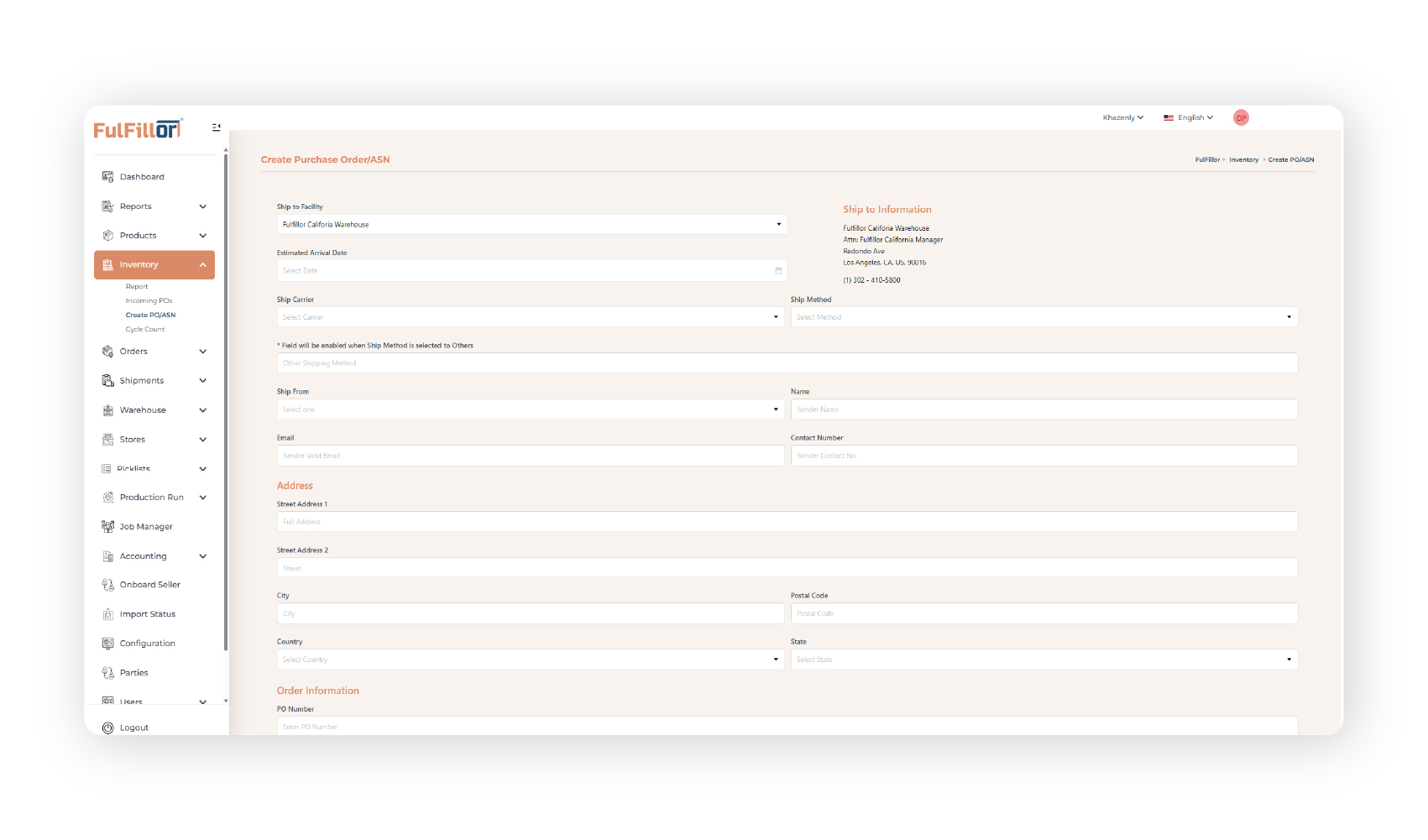Screen dimensions: 1428x840
Task: Open Incoming POs submenu item
Action: (x=149, y=301)
